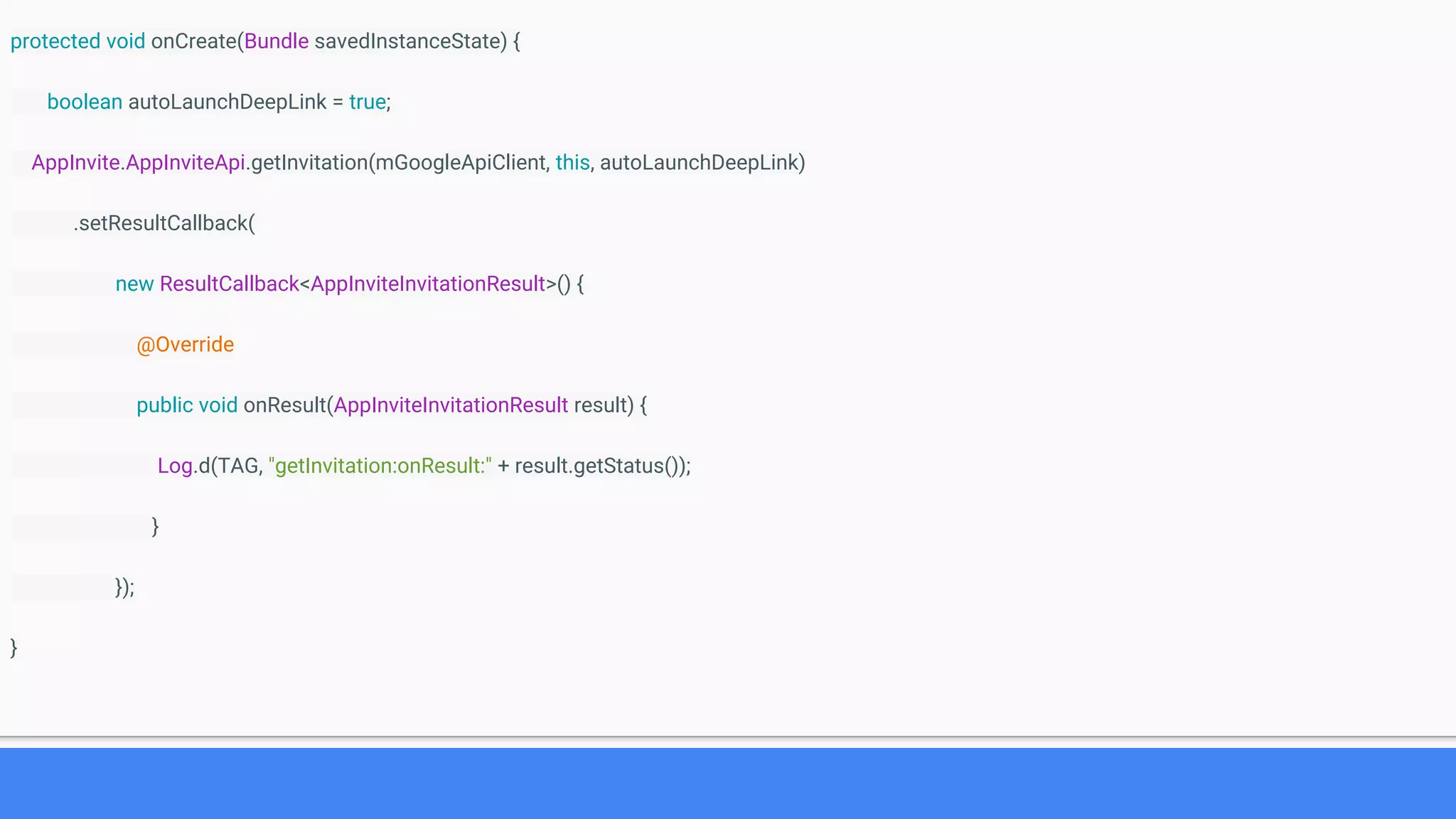Click 'new ResultCallback<AppInviteInvitationResult>' line
This screenshot has height=819, width=1456.
tap(350, 284)
